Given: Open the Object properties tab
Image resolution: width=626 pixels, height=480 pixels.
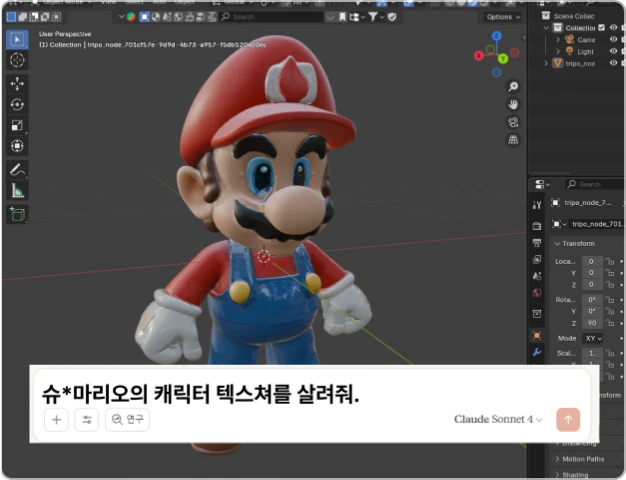Looking at the screenshot, I should [537, 335].
